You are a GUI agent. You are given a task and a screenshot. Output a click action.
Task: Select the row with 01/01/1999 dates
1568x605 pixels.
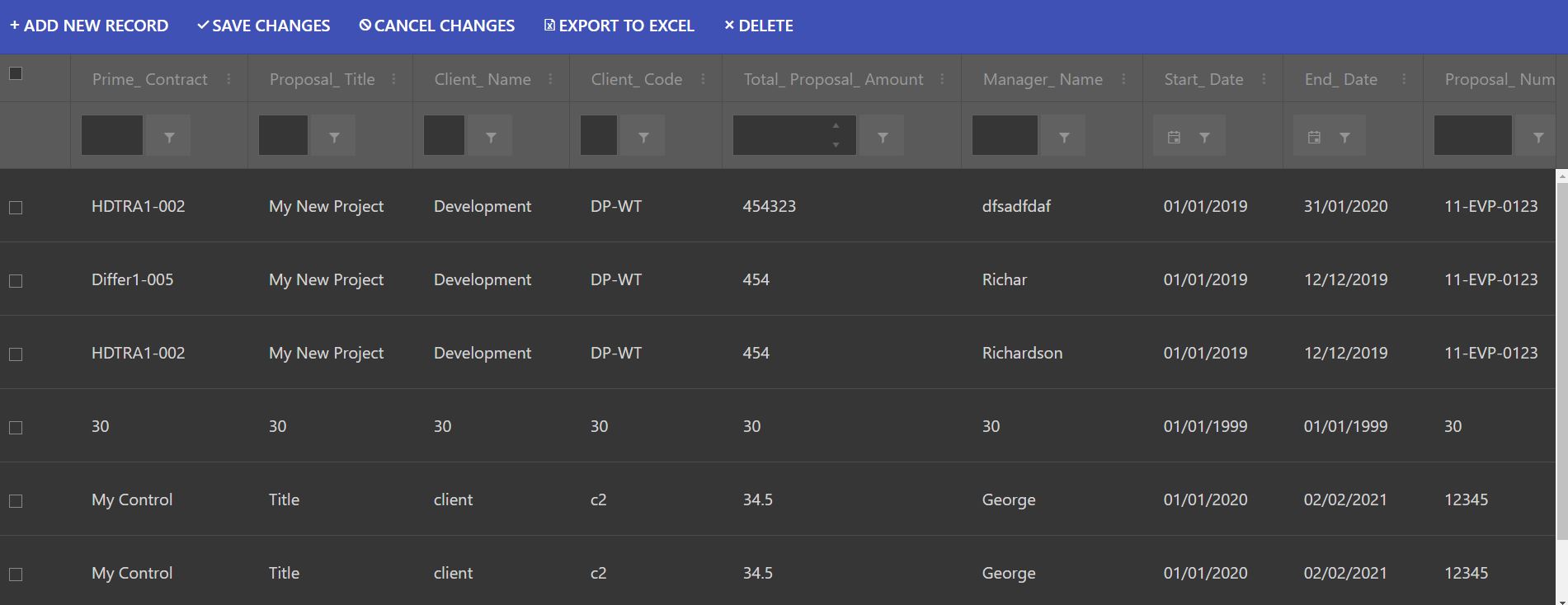pos(16,428)
